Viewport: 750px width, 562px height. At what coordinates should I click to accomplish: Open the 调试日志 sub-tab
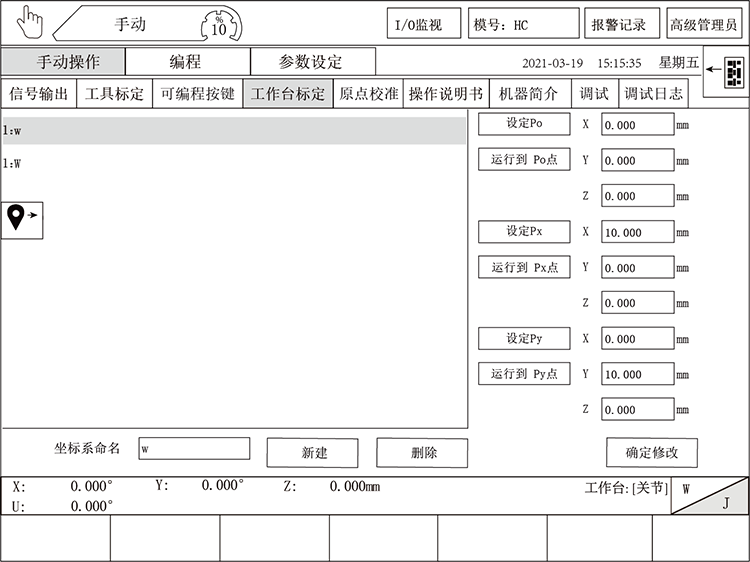point(654,94)
